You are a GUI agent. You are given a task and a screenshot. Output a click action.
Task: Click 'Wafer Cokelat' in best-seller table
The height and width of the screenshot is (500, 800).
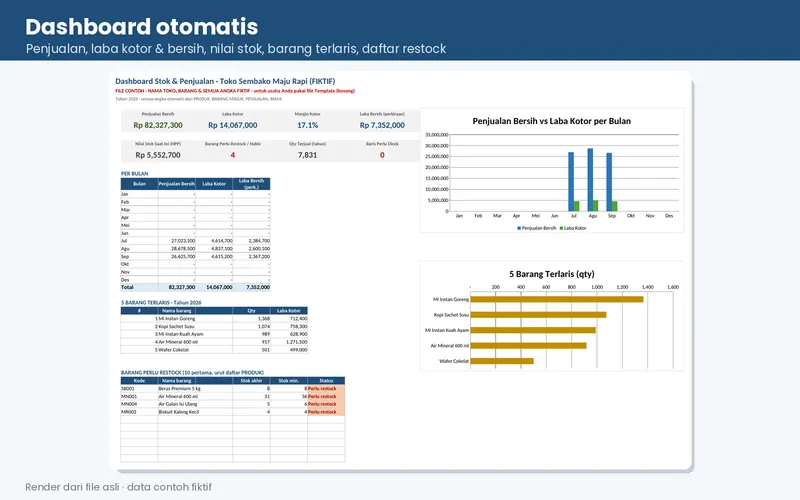tap(173, 349)
